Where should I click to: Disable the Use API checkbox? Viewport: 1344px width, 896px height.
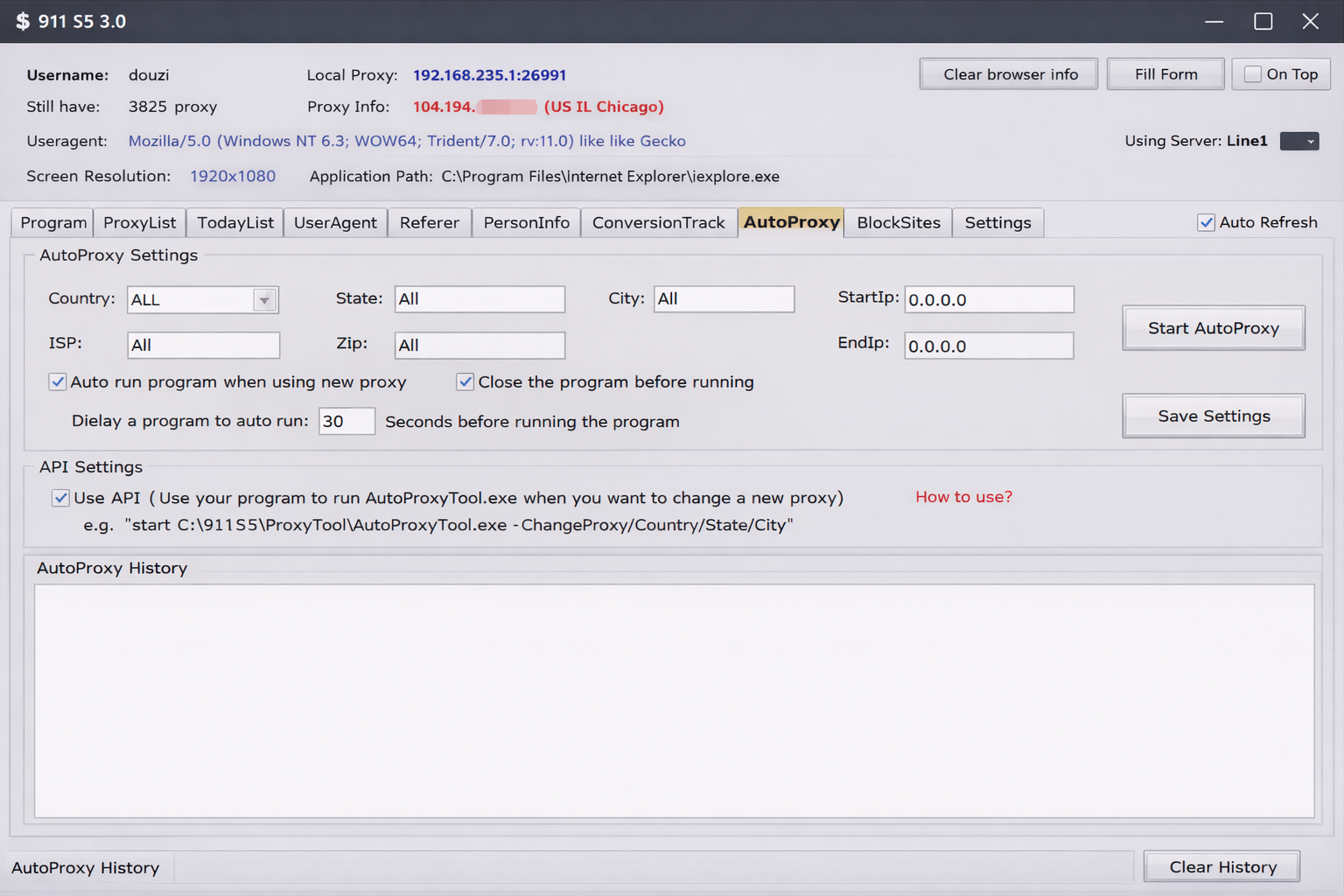click(x=60, y=498)
